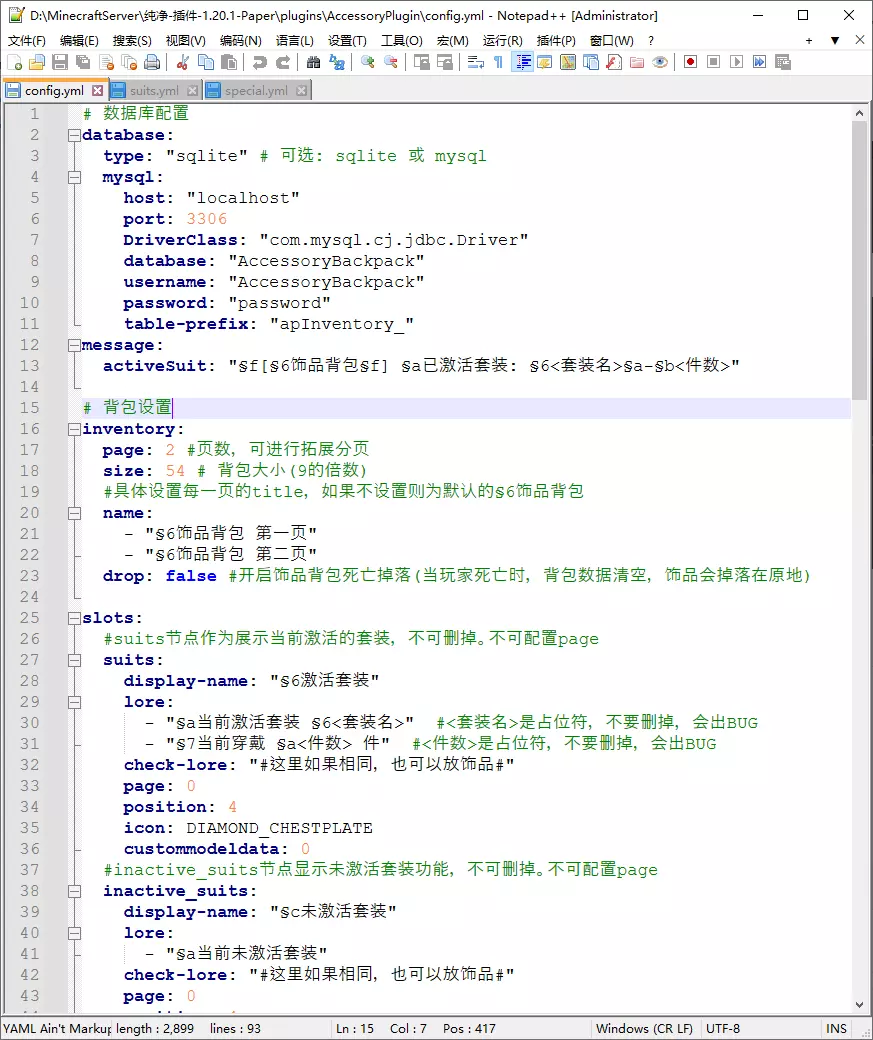
Task: Click the Zoom In toolbar icon
Action: (x=368, y=62)
